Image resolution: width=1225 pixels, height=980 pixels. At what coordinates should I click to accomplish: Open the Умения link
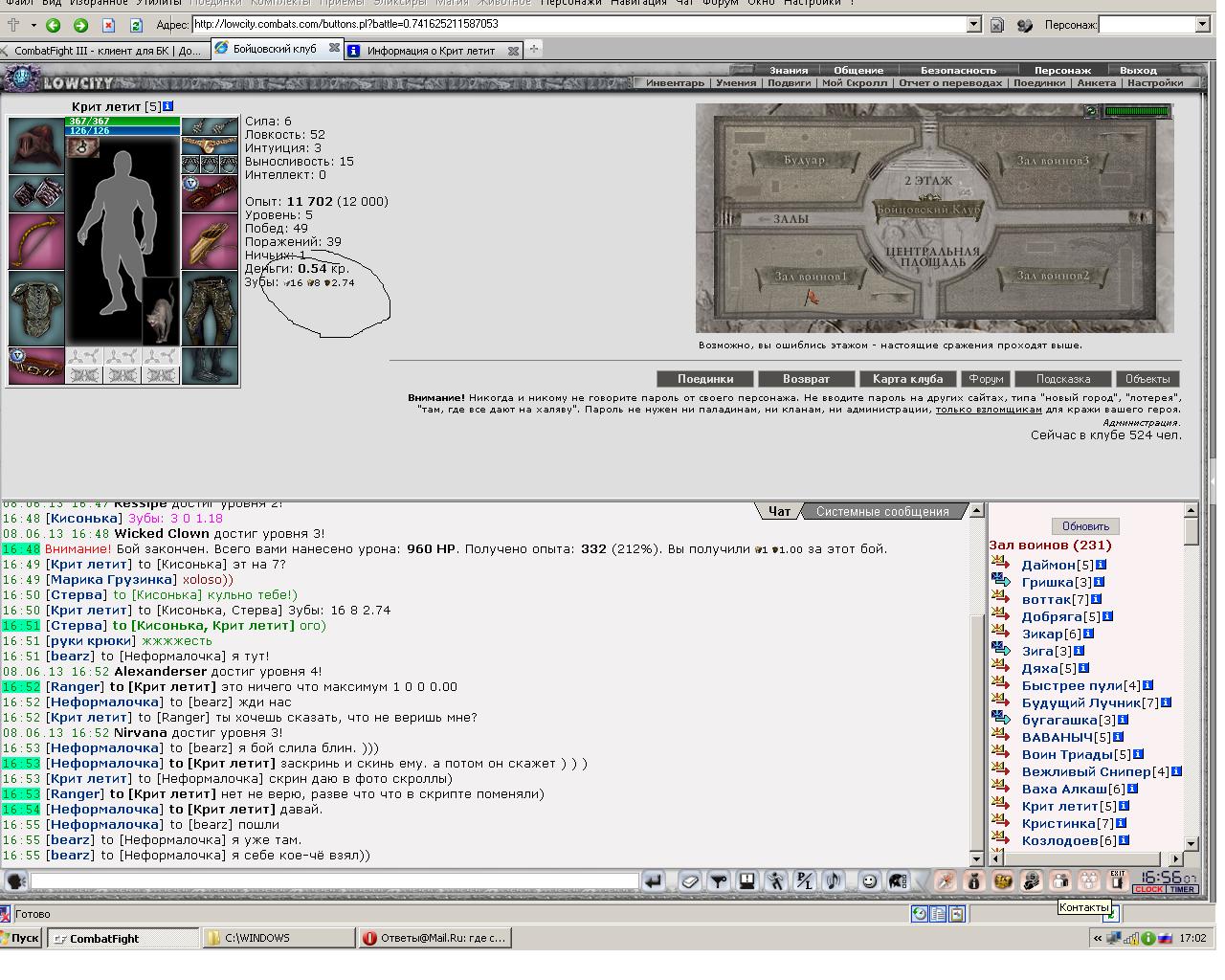click(736, 83)
